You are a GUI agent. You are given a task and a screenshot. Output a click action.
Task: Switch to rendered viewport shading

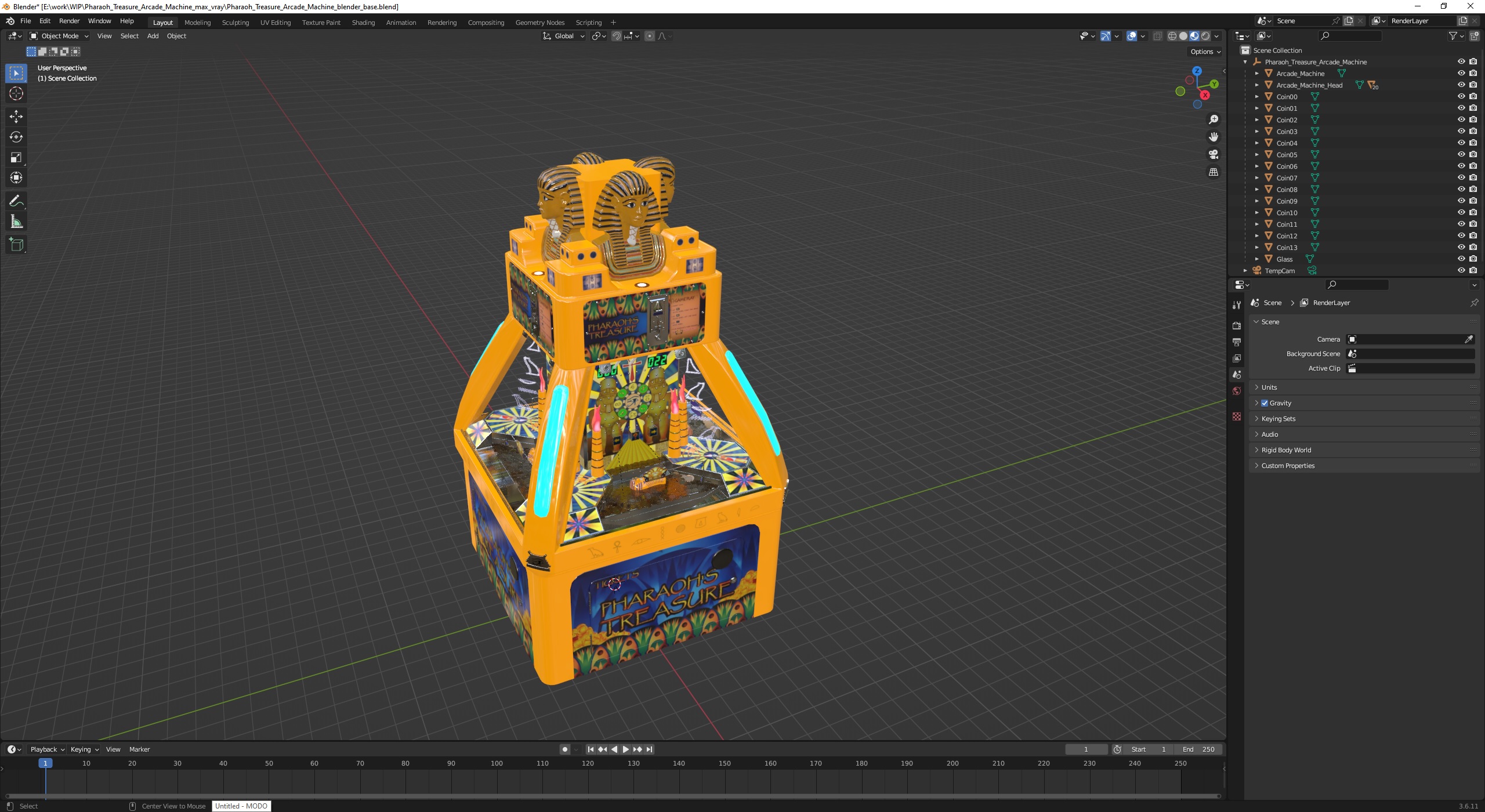[1205, 36]
